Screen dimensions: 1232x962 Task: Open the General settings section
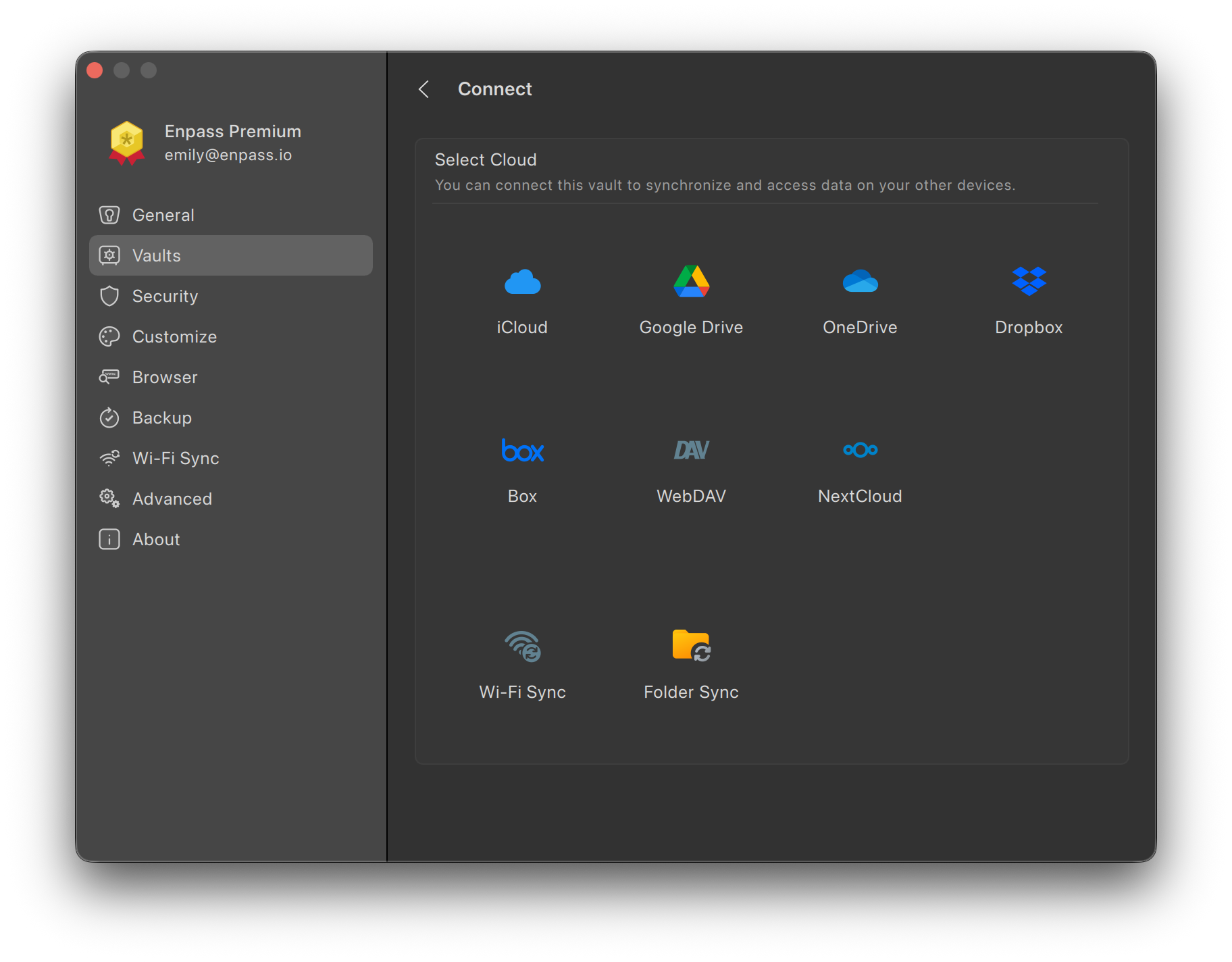point(231,215)
